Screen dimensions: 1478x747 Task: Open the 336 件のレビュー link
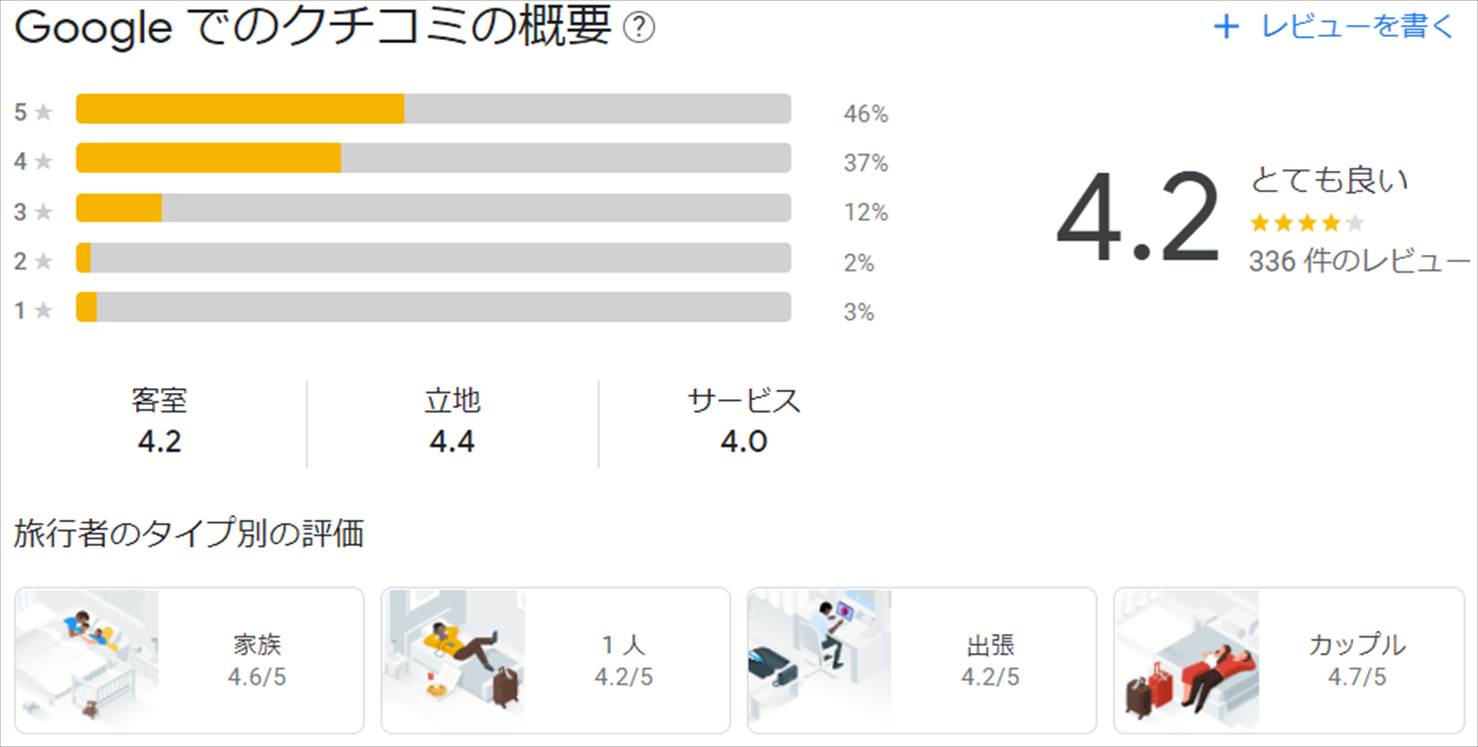point(1359,261)
